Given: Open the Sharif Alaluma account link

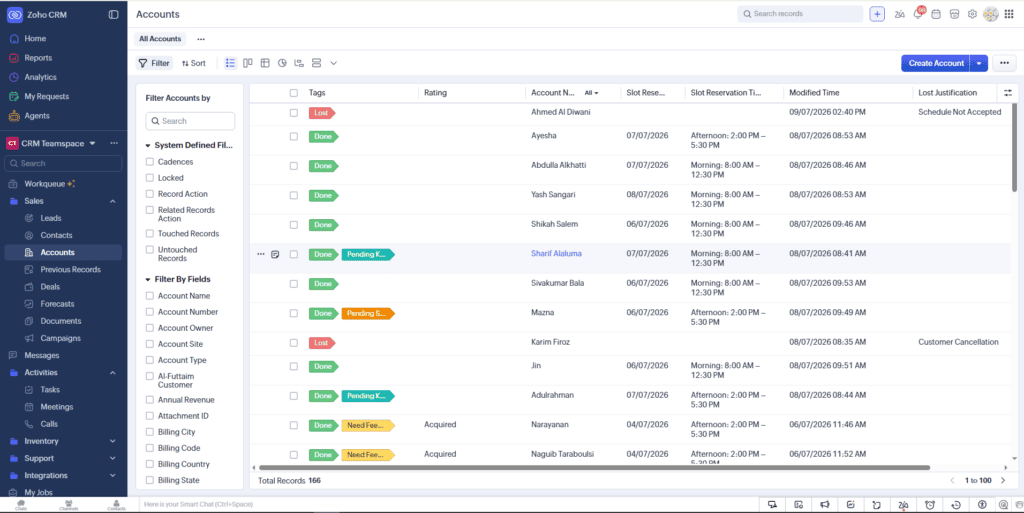Looking at the screenshot, I should point(556,253).
